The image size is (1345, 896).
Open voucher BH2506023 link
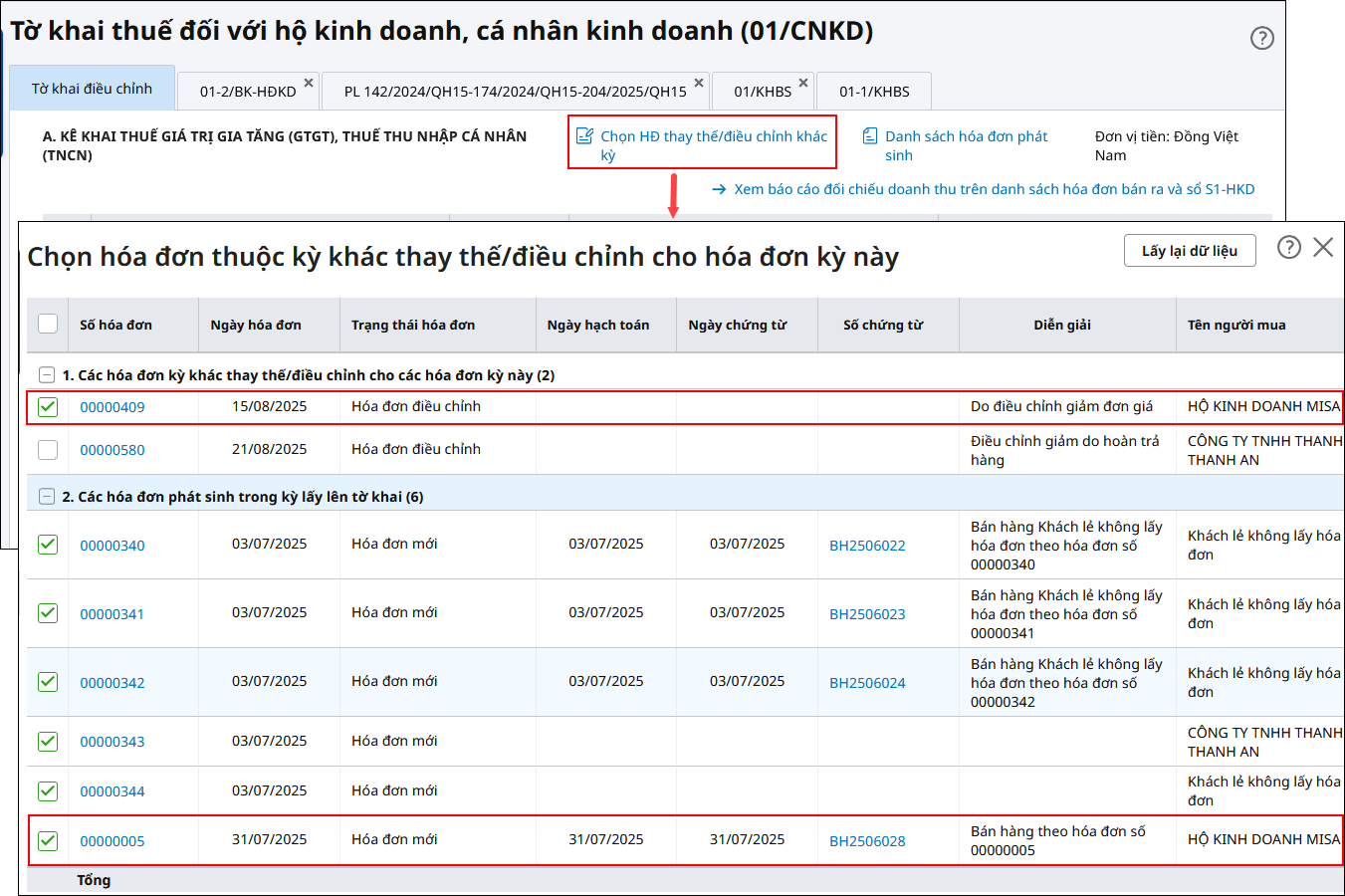click(867, 614)
